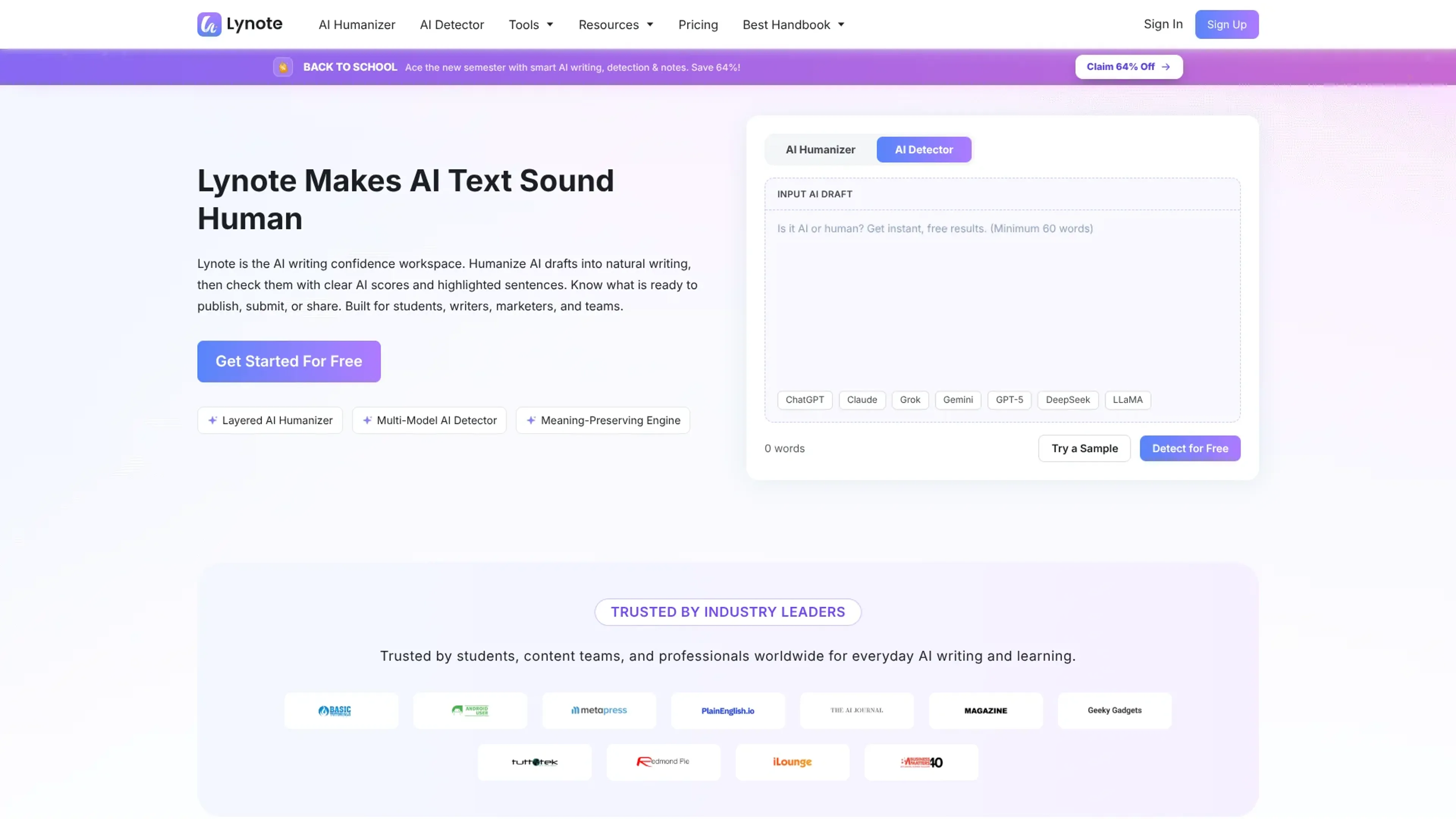This screenshot has height=819, width=1456.
Task: Select the AI Detector tab in the widget
Action: (x=924, y=149)
